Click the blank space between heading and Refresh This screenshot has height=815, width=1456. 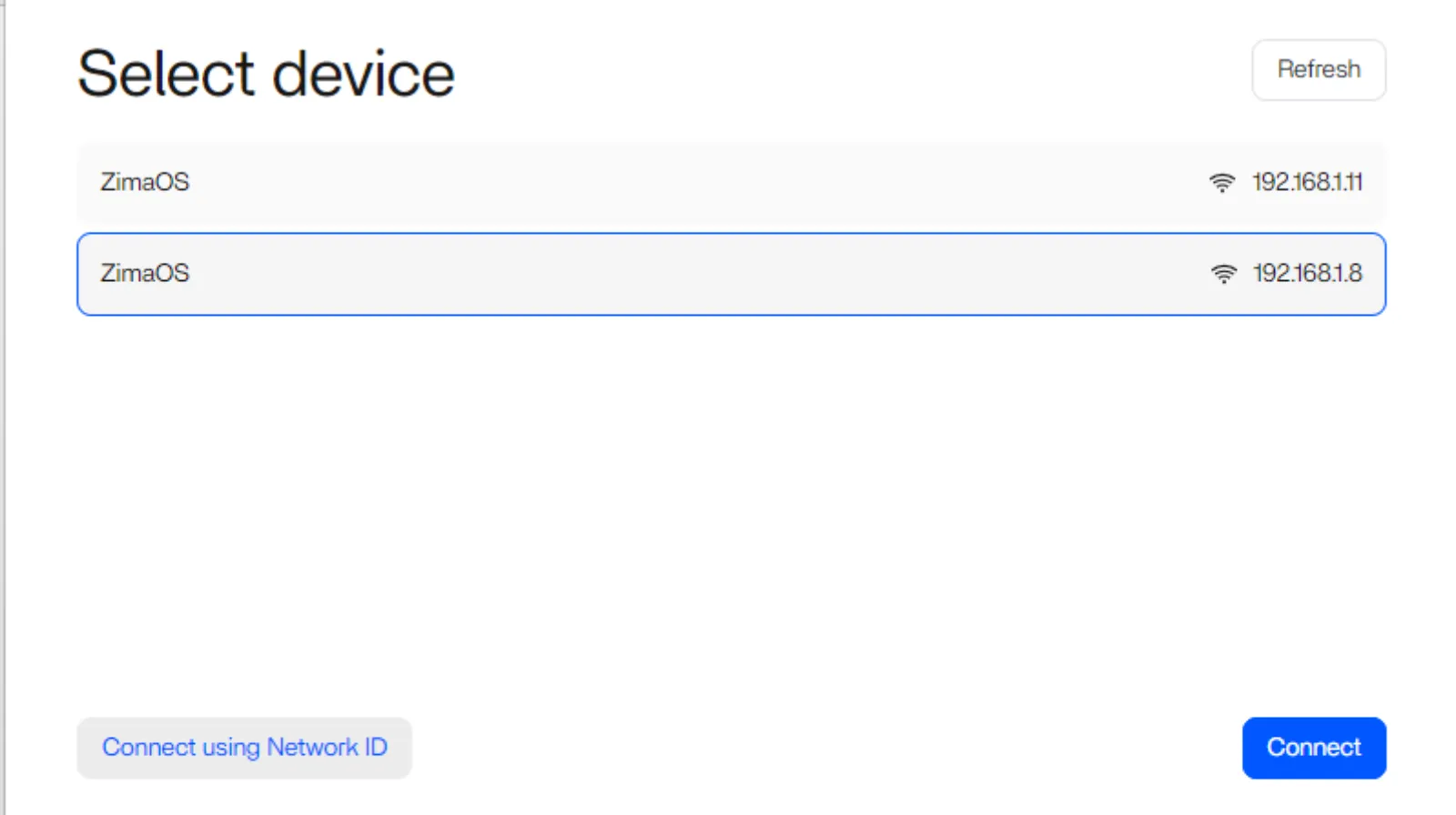[x=846, y=73]
